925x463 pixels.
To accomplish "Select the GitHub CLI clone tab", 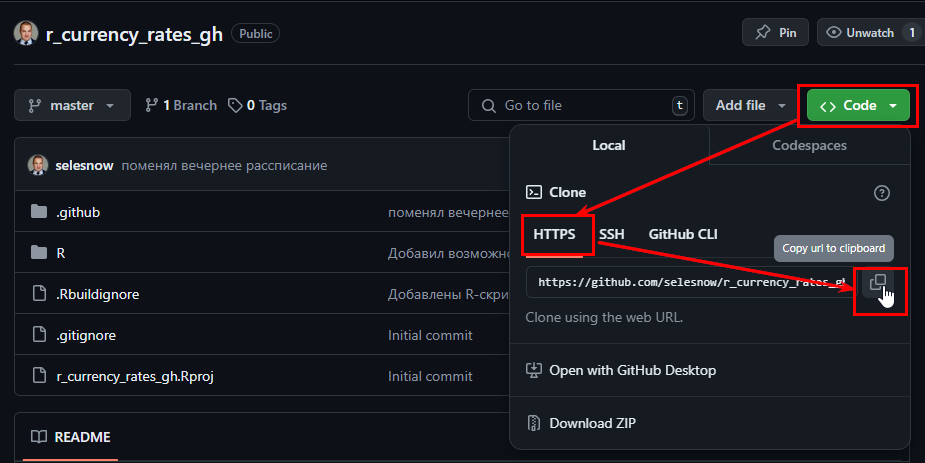I will pos(683,234).
